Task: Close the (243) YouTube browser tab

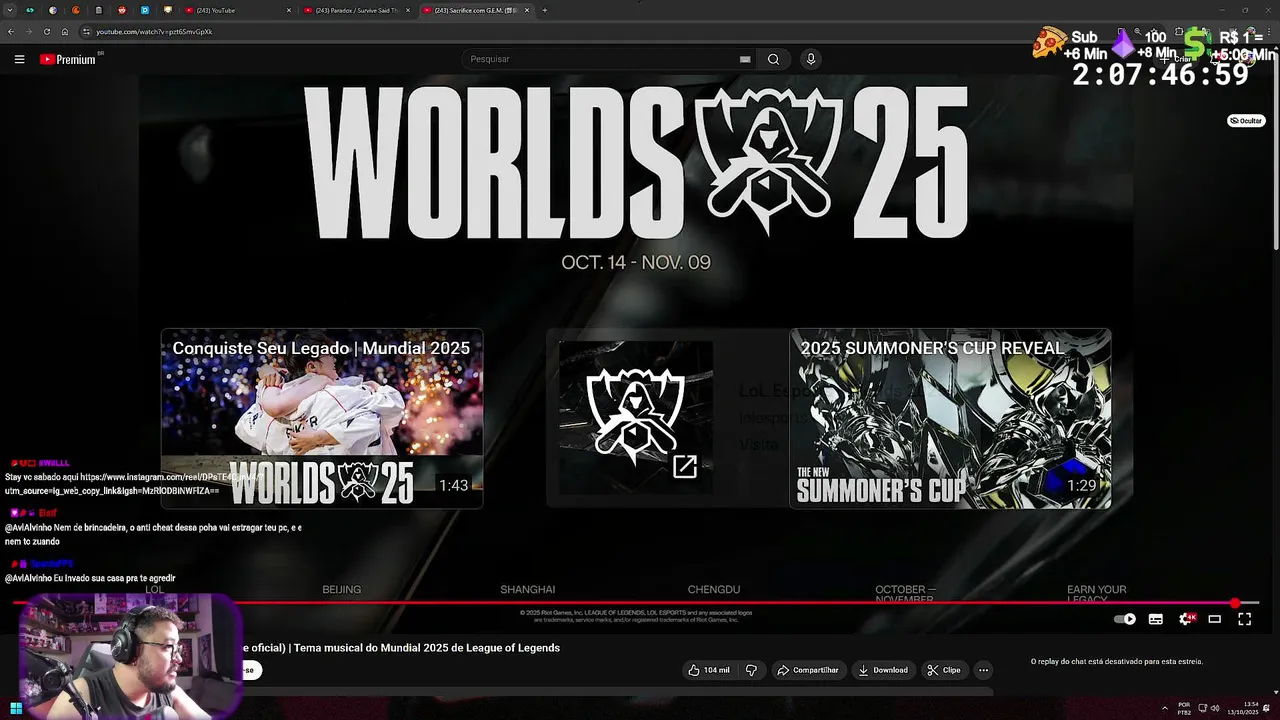Action: [289, 10]
